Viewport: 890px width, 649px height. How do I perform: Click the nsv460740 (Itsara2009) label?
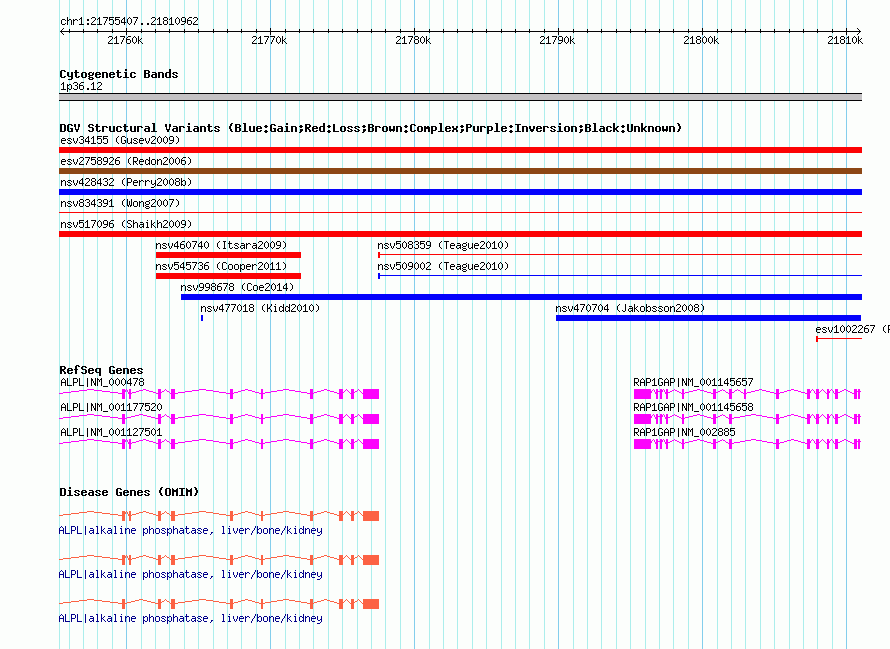coord(221,245)
